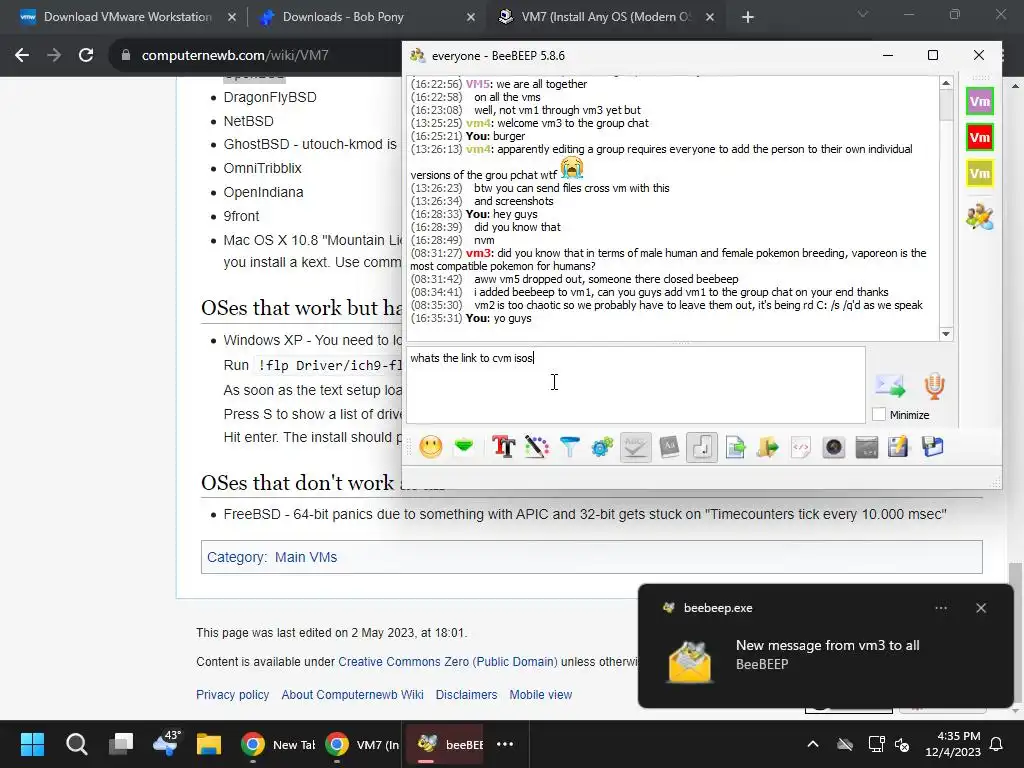Go back in the browser
The width and height of the screenshot is (1024, 768).
(x=22, y=55)
